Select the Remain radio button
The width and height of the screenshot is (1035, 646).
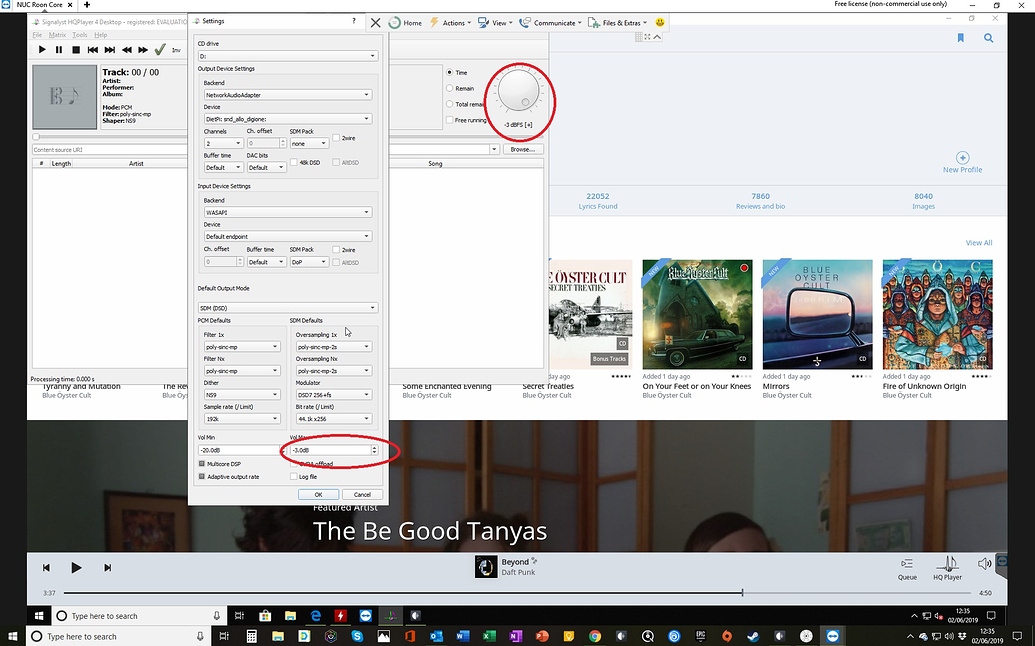click(x=450, y=88)
